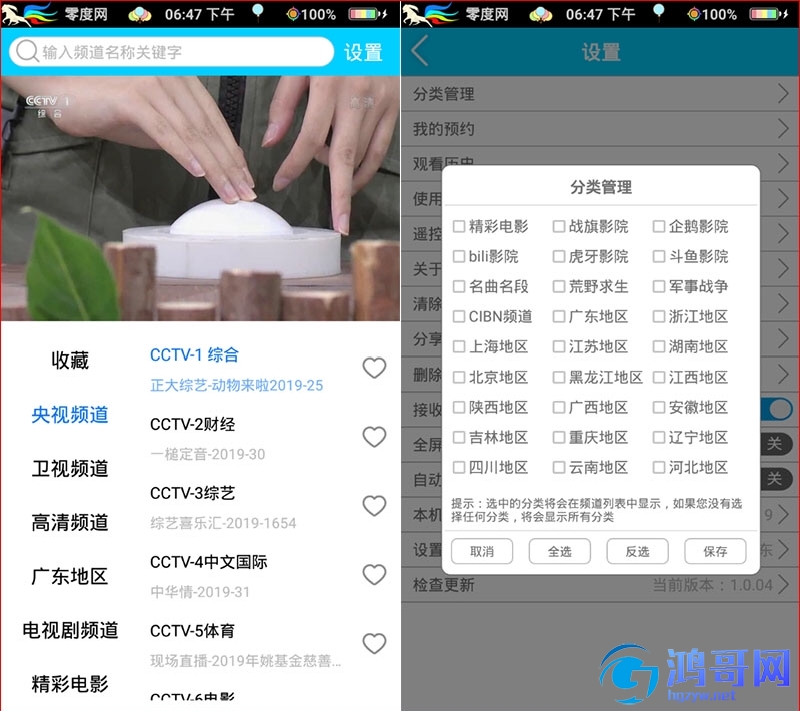Check the 浙江地区 checkbox
This screenshot has height=711, width=800.
point(659,316)
